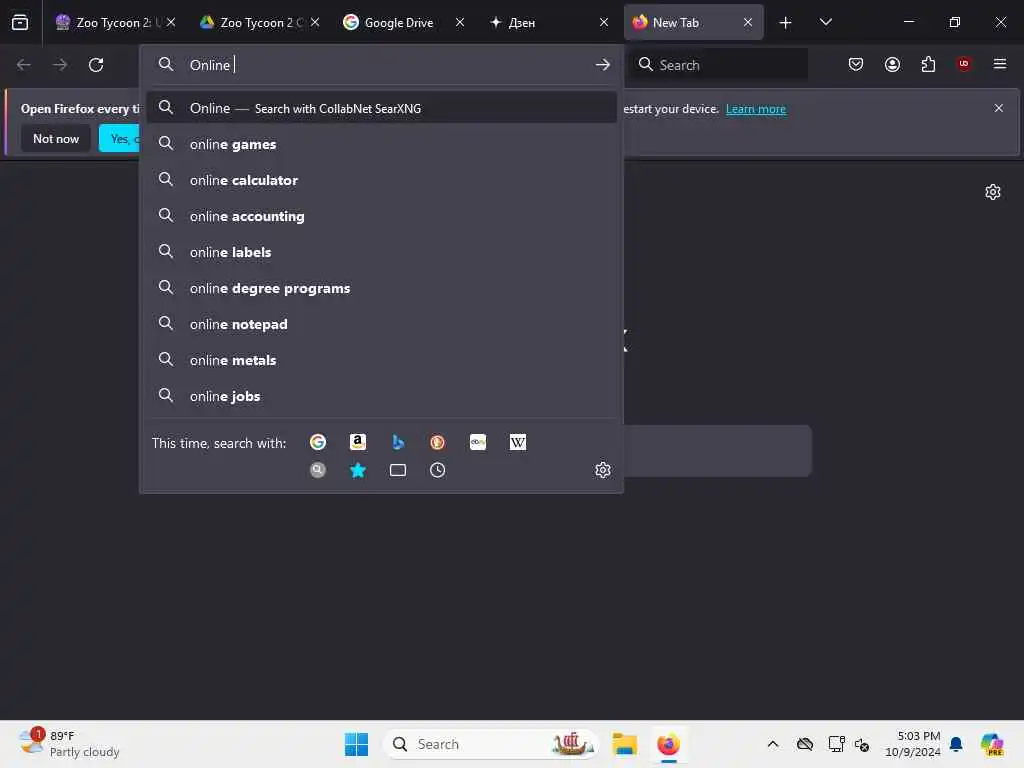Show hidden icons in the system tray
Viewport: 1024px width, 768px height.
pyautogui.click(x=773, y=744)
